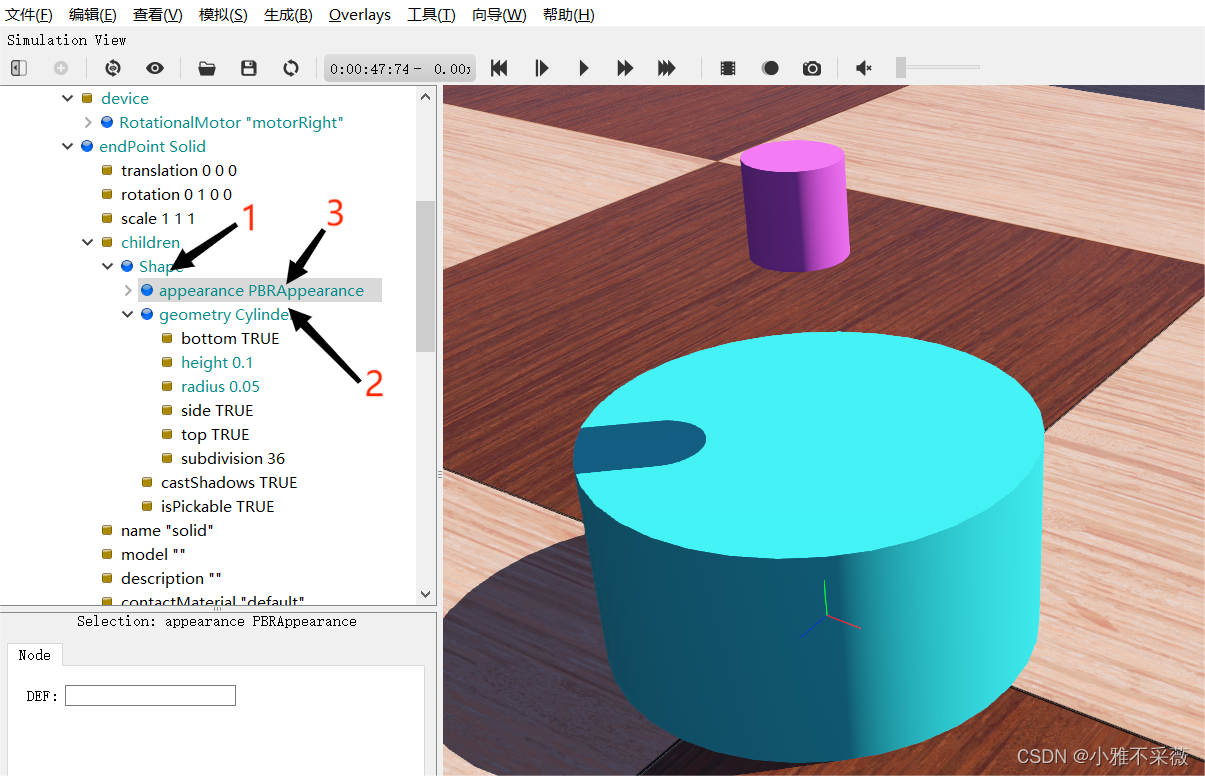Collapse the Shape node chevron

coord(108,266)
